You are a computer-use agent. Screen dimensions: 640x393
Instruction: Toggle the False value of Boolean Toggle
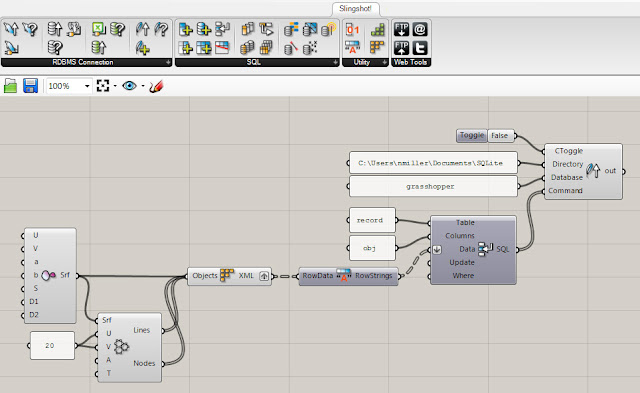pyautogui.click(x=500, y=135)
